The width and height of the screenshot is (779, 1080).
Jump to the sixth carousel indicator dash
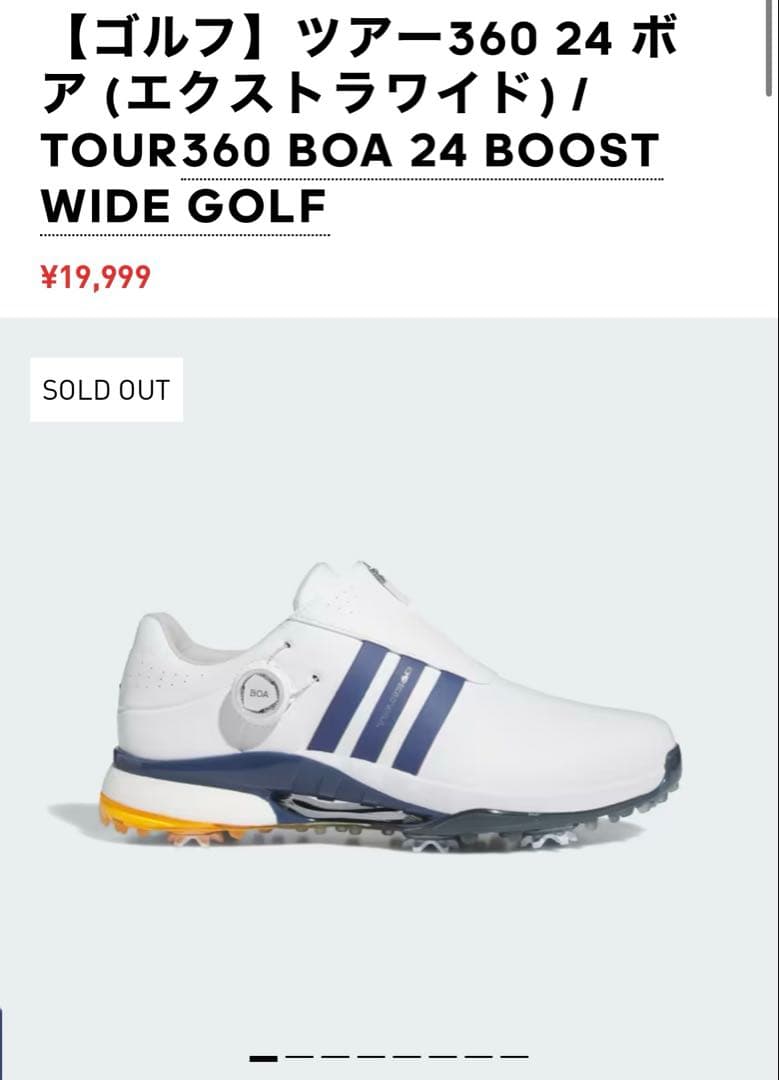442,1057
